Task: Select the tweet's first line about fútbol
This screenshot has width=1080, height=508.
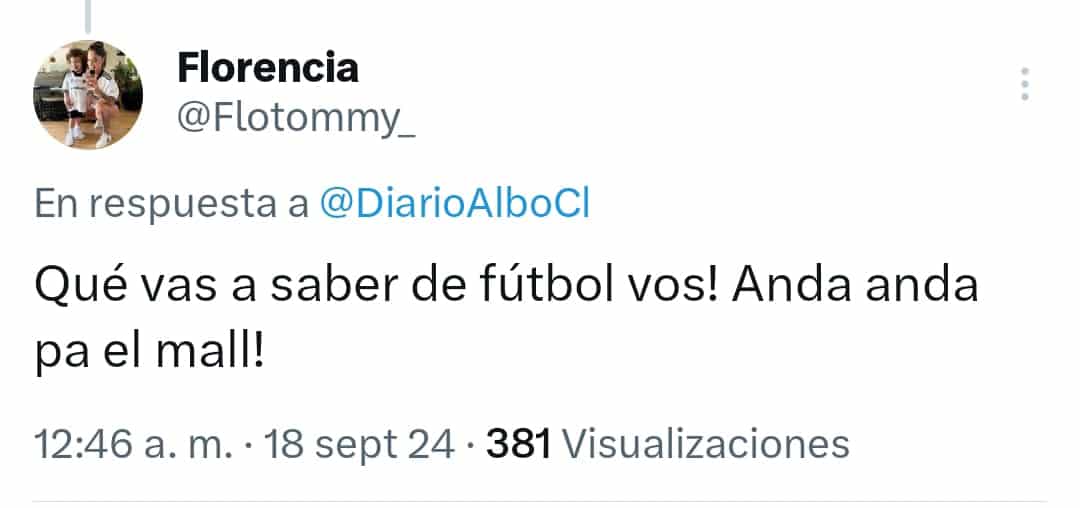Action: (505, 289)
